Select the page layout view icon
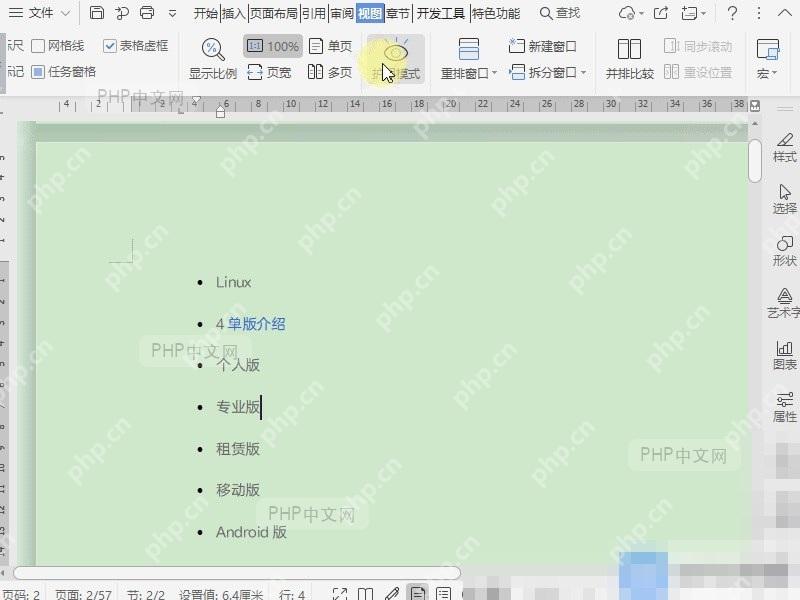The image size is (800, 600). click(x=418, y=593)
